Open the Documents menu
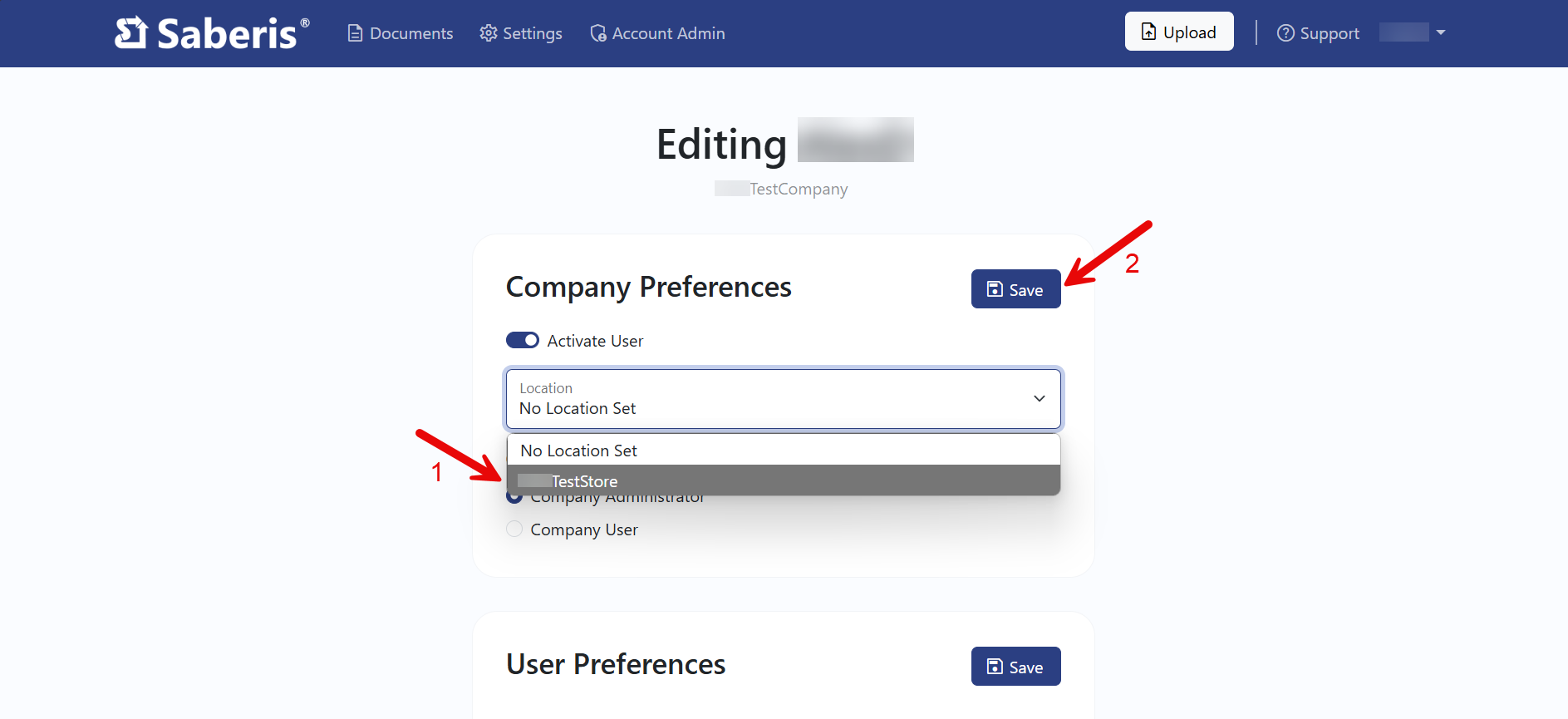This screenshot has height=719, width=1568. click(x=411, y=33)
